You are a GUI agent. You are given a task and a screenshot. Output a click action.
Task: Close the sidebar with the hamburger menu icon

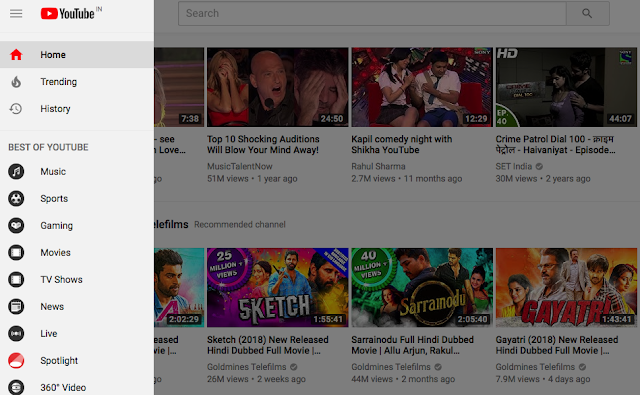16,13
